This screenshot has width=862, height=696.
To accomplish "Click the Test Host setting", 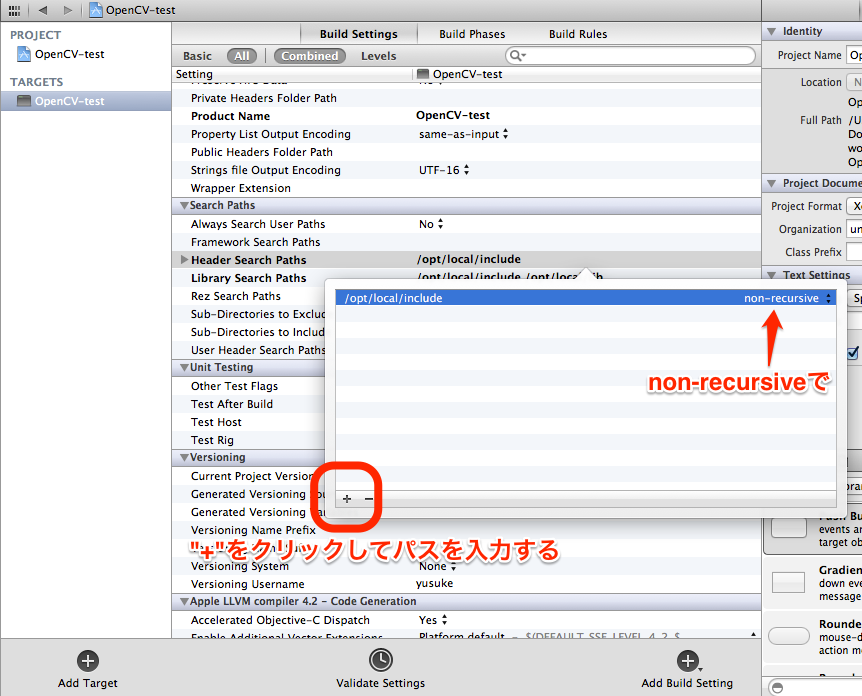I will pyautogui.click(x=216, y=422).
